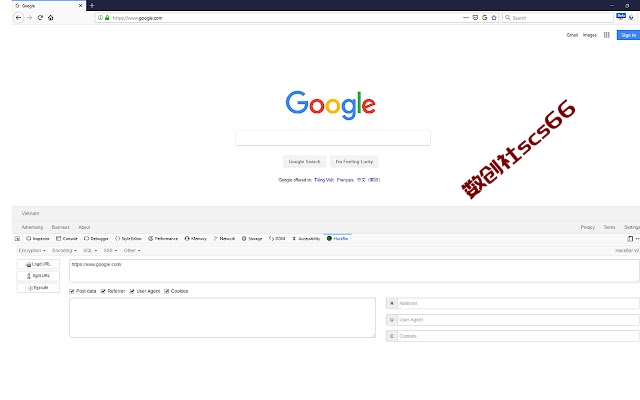
Task: Open the Images link
Action: (589, 35)
